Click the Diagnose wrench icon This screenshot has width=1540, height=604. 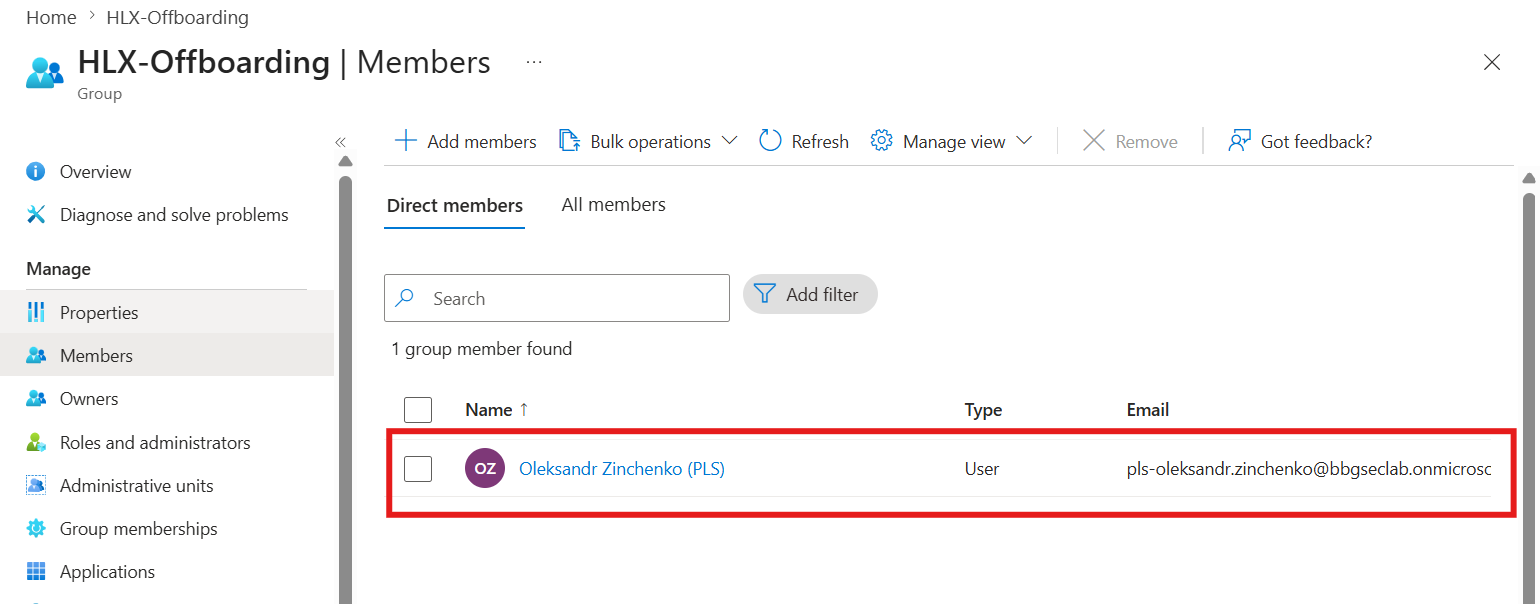coord(36,214)
